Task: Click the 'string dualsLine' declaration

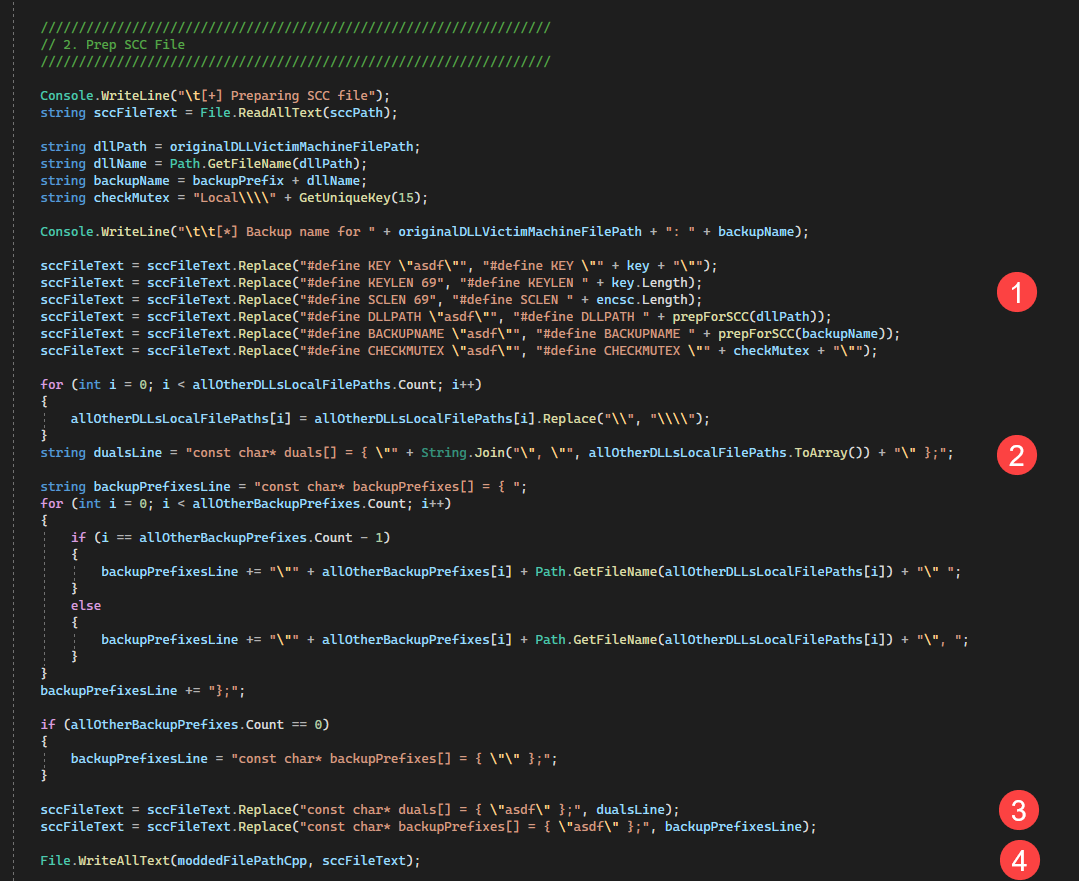Action: tap(100, 453)
